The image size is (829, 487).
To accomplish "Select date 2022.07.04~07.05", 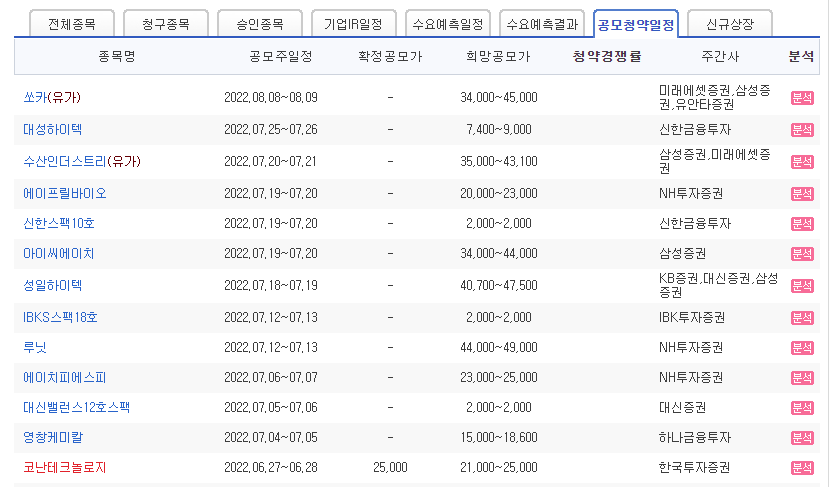I will (x=271, y=438).
